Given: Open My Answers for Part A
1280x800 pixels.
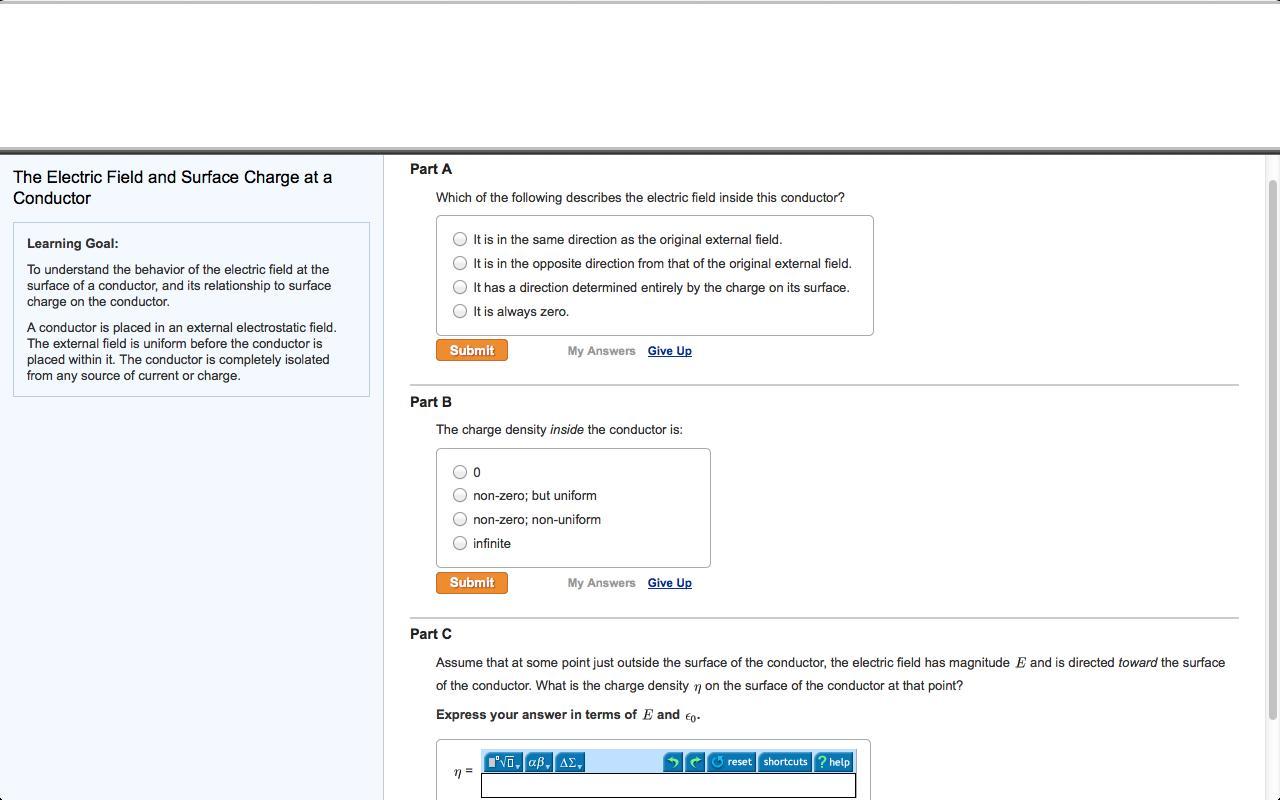Looking at the screenshot, I should click(601, 351).
